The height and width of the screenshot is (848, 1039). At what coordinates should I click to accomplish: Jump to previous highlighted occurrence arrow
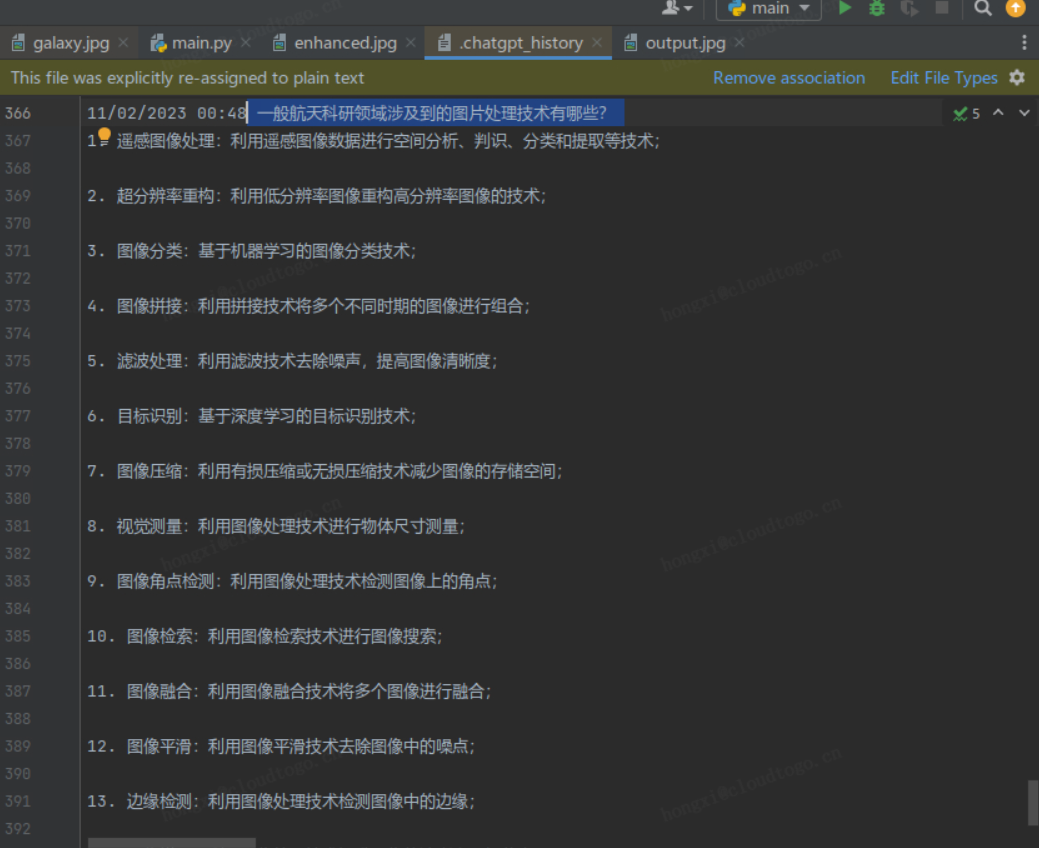(998, 113)
